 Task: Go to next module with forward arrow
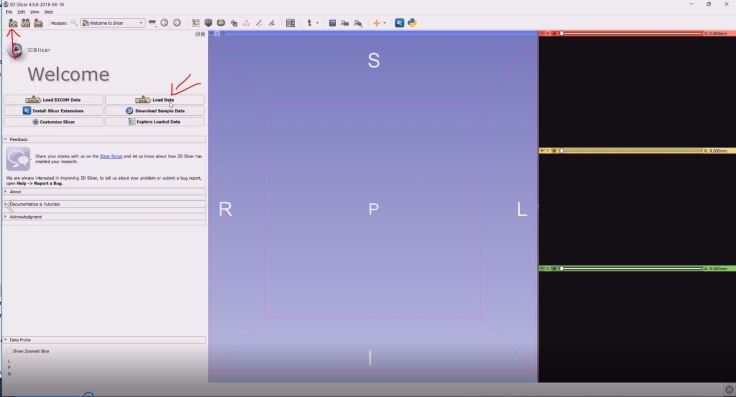pos(177,23)
